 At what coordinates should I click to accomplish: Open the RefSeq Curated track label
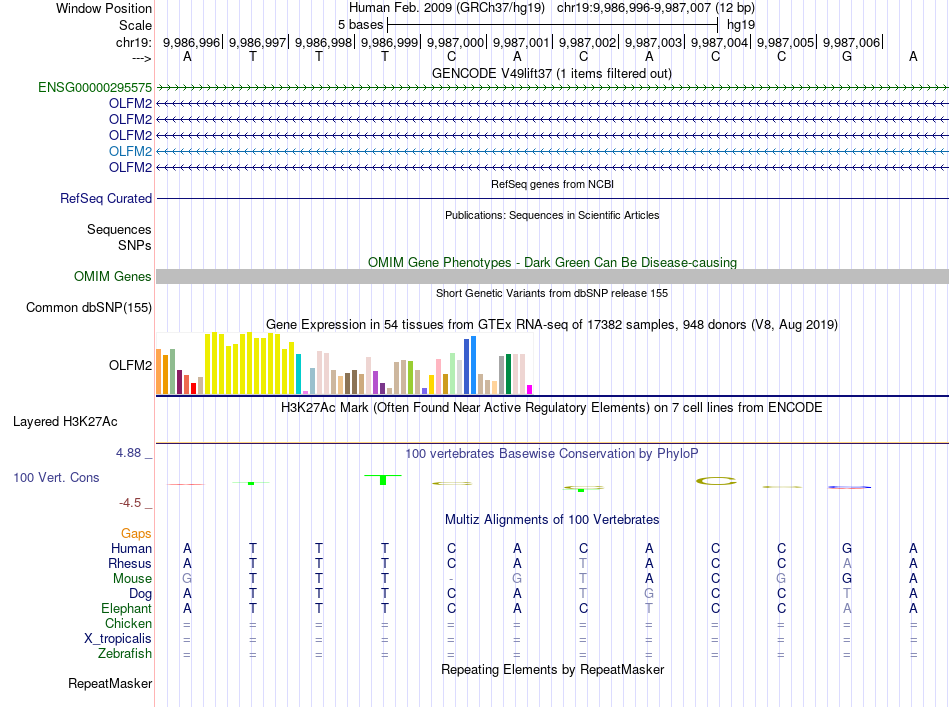(x=106, y=199)
